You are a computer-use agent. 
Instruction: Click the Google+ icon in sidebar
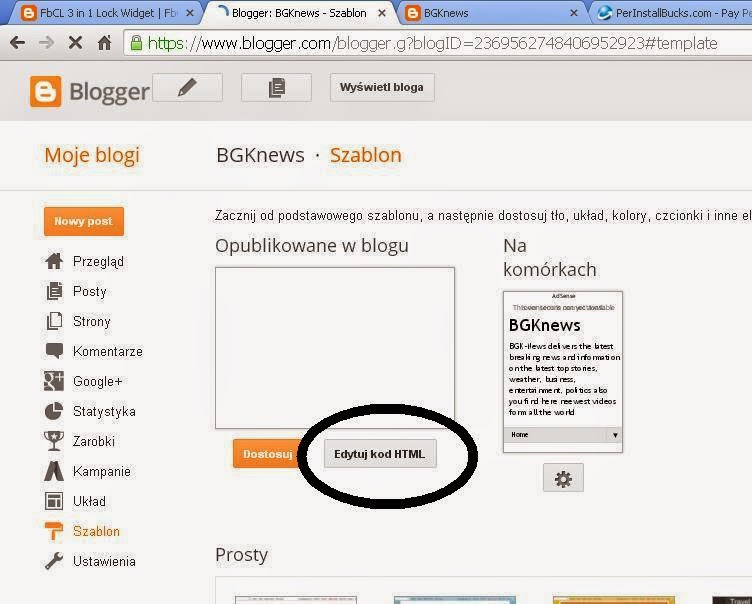(54, 381)
